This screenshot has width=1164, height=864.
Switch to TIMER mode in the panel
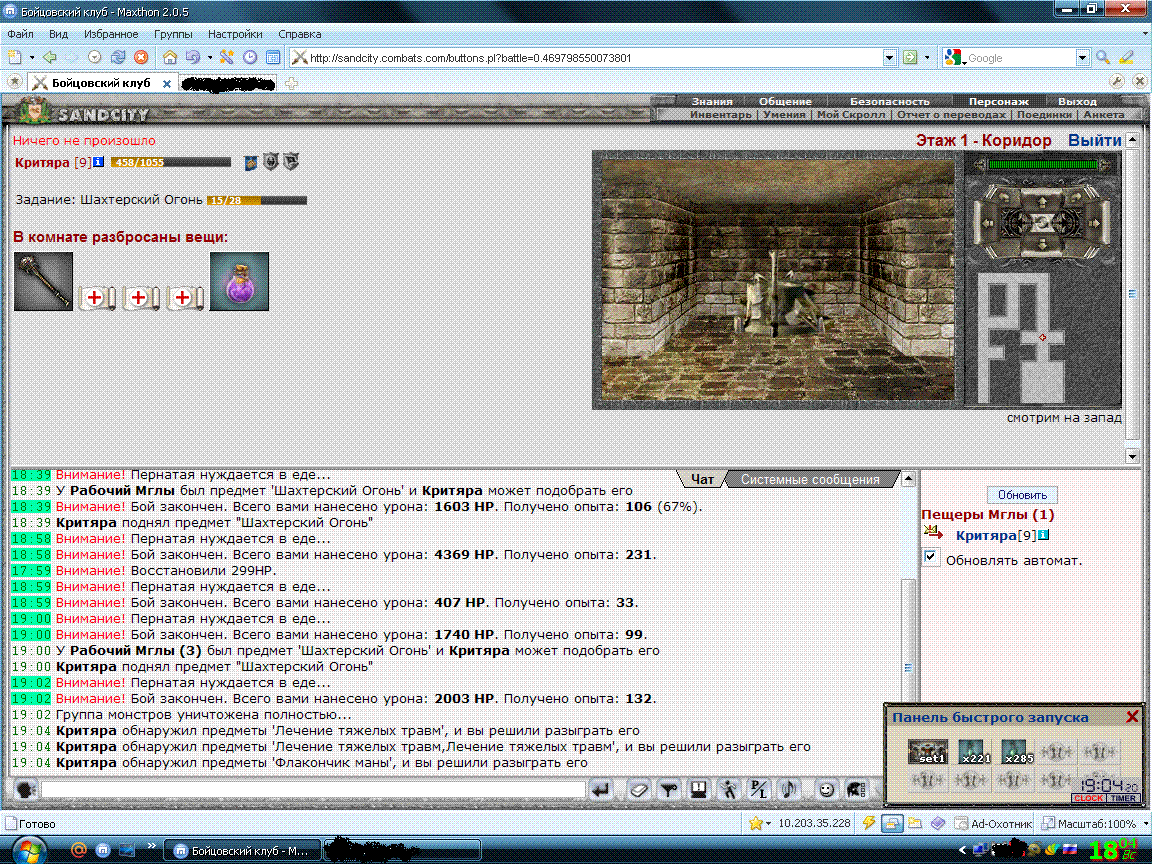[x=1122, y=799]
